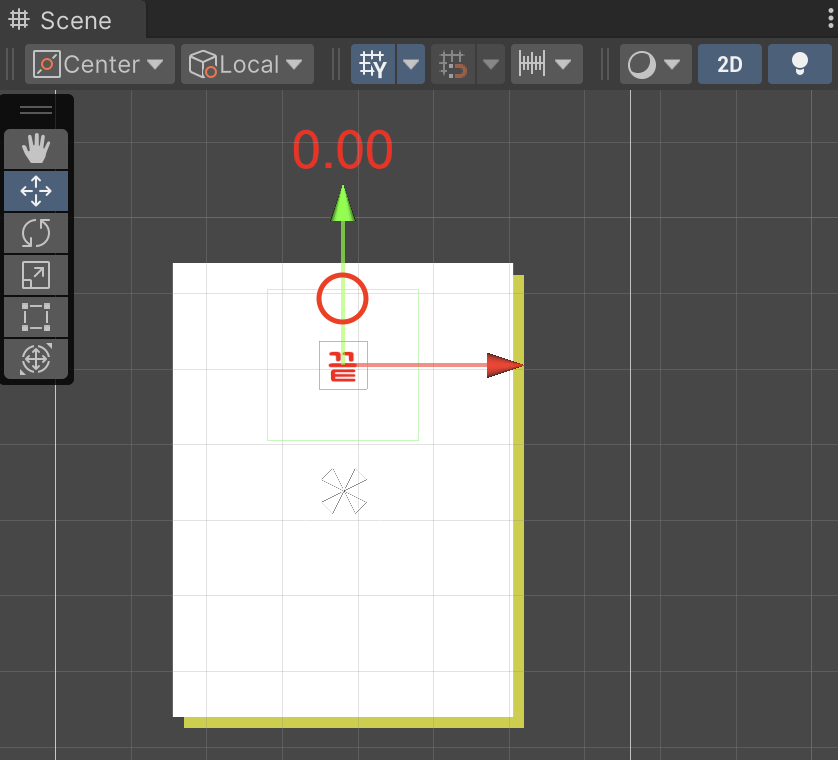Select the Rect tool
This screenshot has width=838, height=760.
tap(36, 317)
